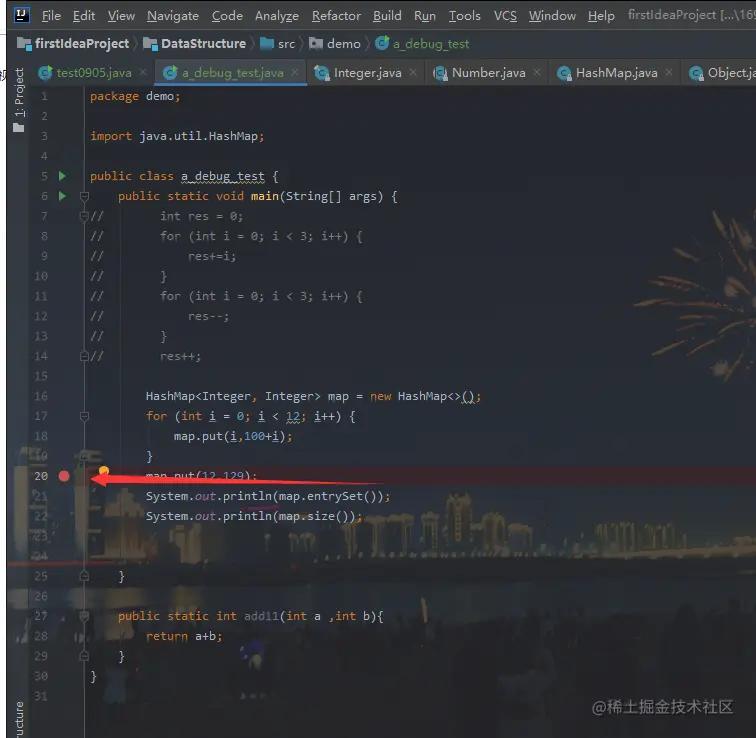
Task: Open the Structure tool window sidebar button
Action: pyautogui.click(x=19, y=719)
